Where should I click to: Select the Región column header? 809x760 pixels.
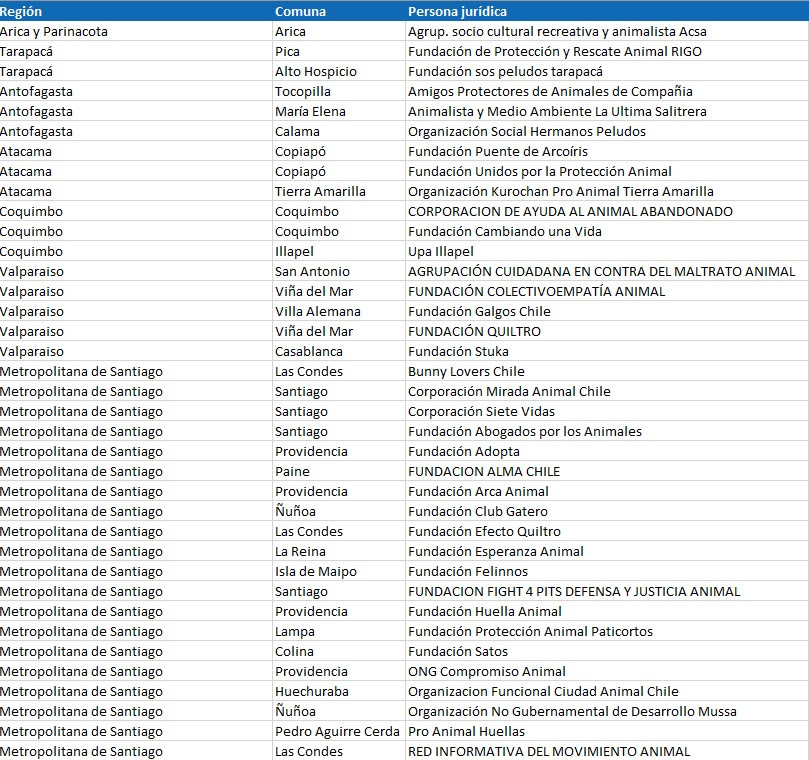(x=136, y=11)
